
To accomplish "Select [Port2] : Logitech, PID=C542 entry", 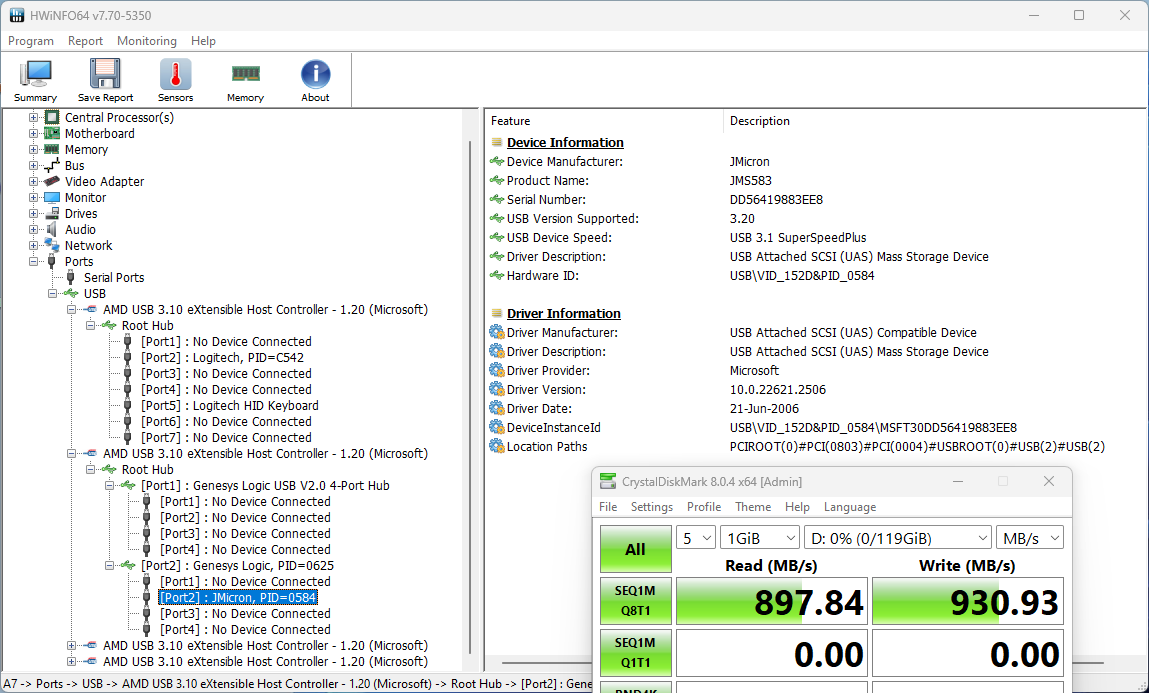I will (222, 357).
